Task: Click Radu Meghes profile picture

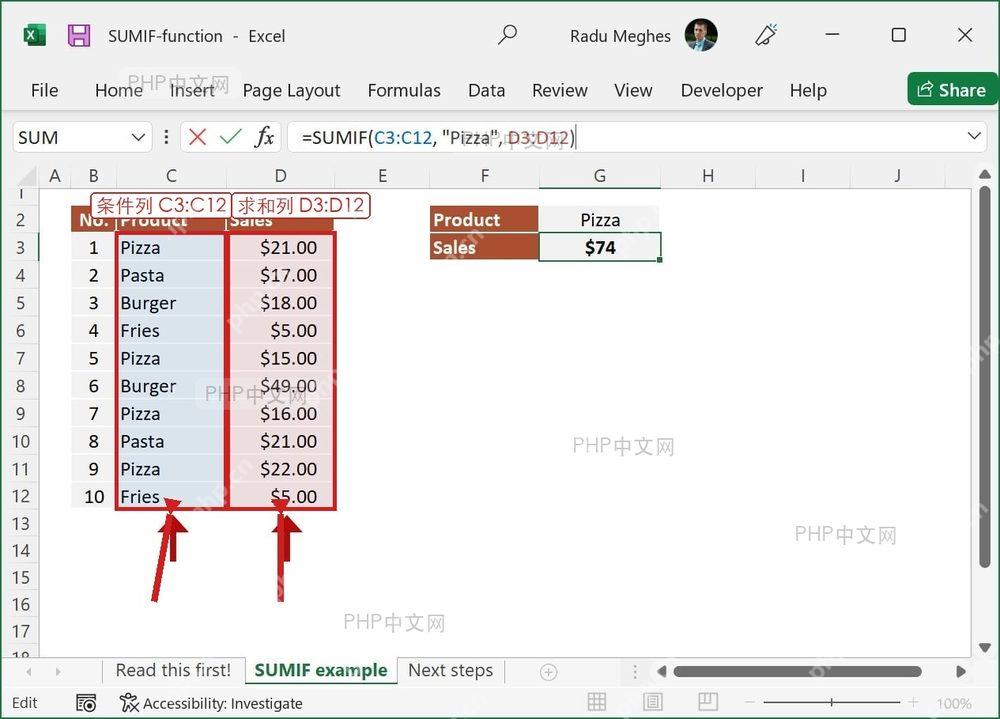Action: click(701, 35)
